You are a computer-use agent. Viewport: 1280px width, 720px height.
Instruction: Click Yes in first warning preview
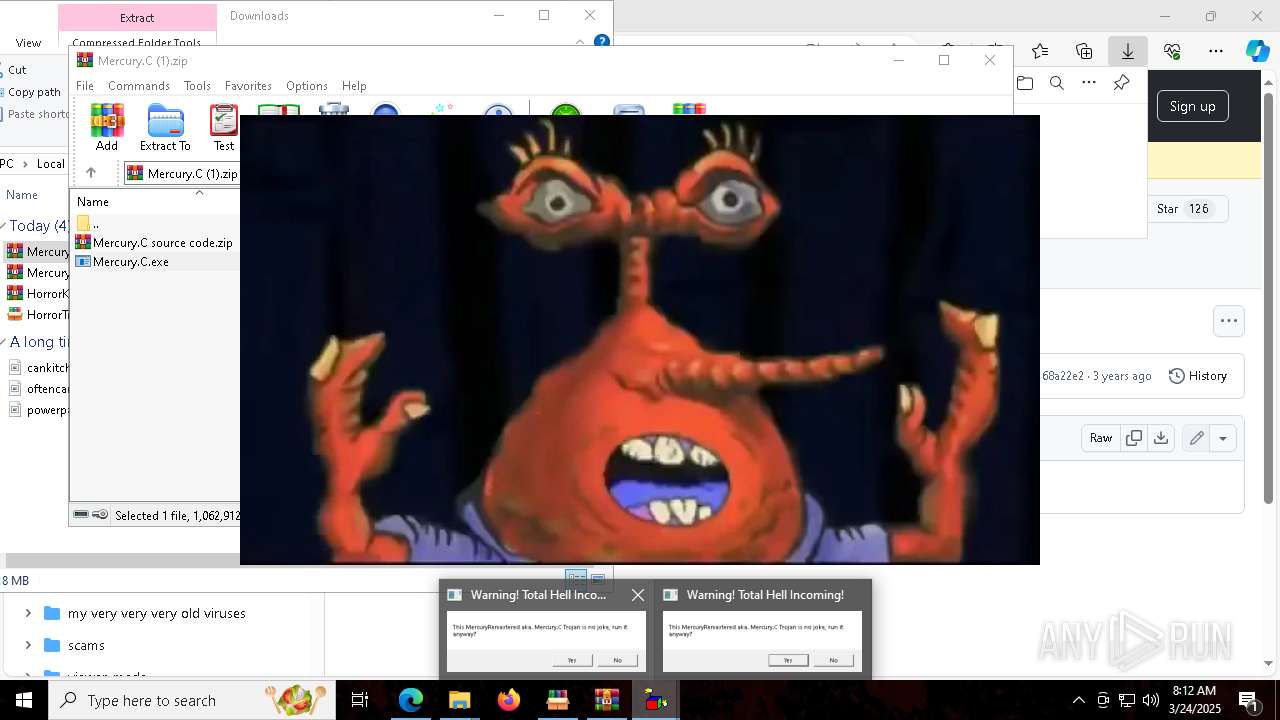tap(572, 660)
